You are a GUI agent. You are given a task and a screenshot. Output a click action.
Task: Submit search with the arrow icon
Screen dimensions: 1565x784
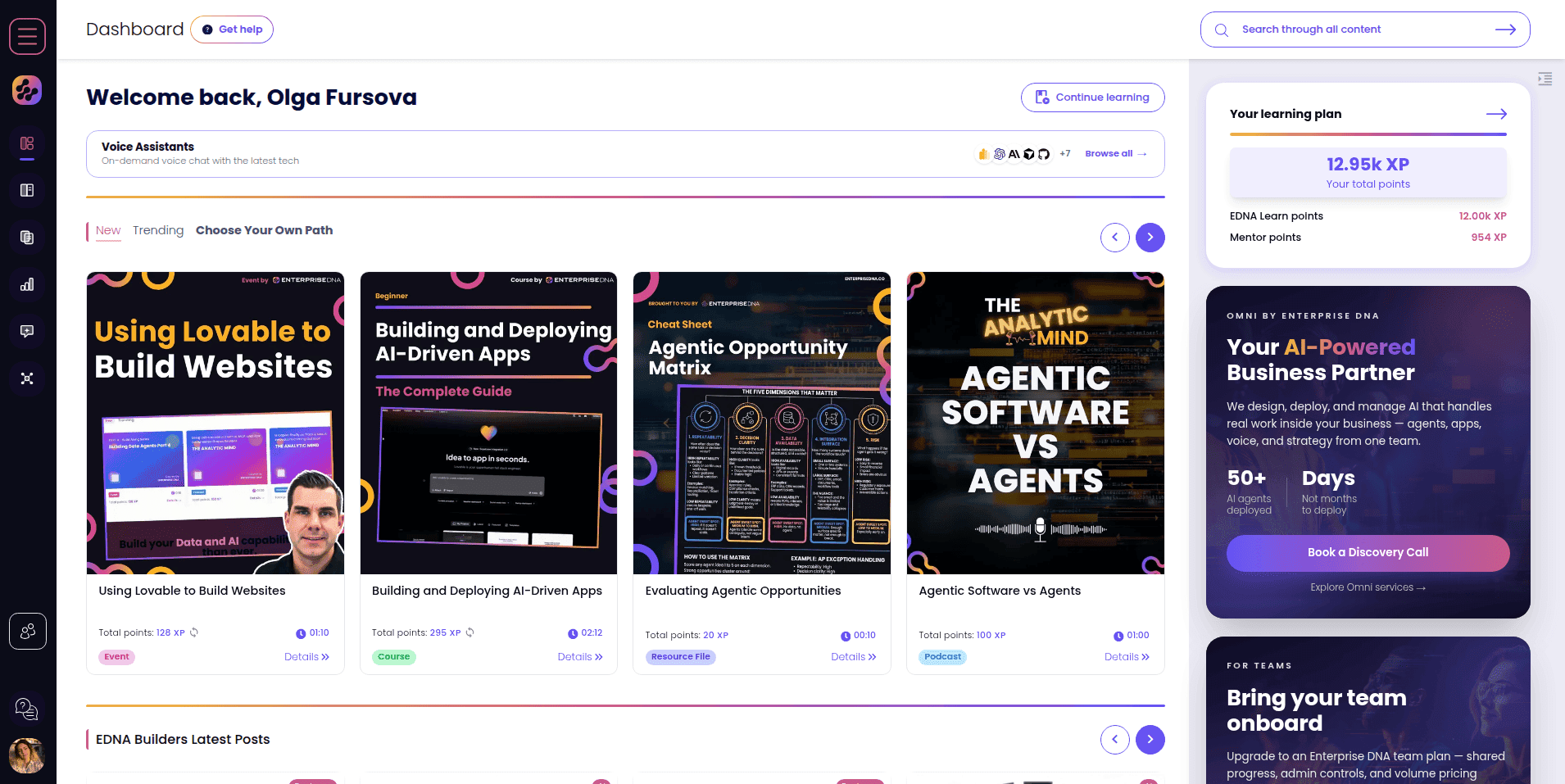pyautogui.click(x=1506, y=29)
